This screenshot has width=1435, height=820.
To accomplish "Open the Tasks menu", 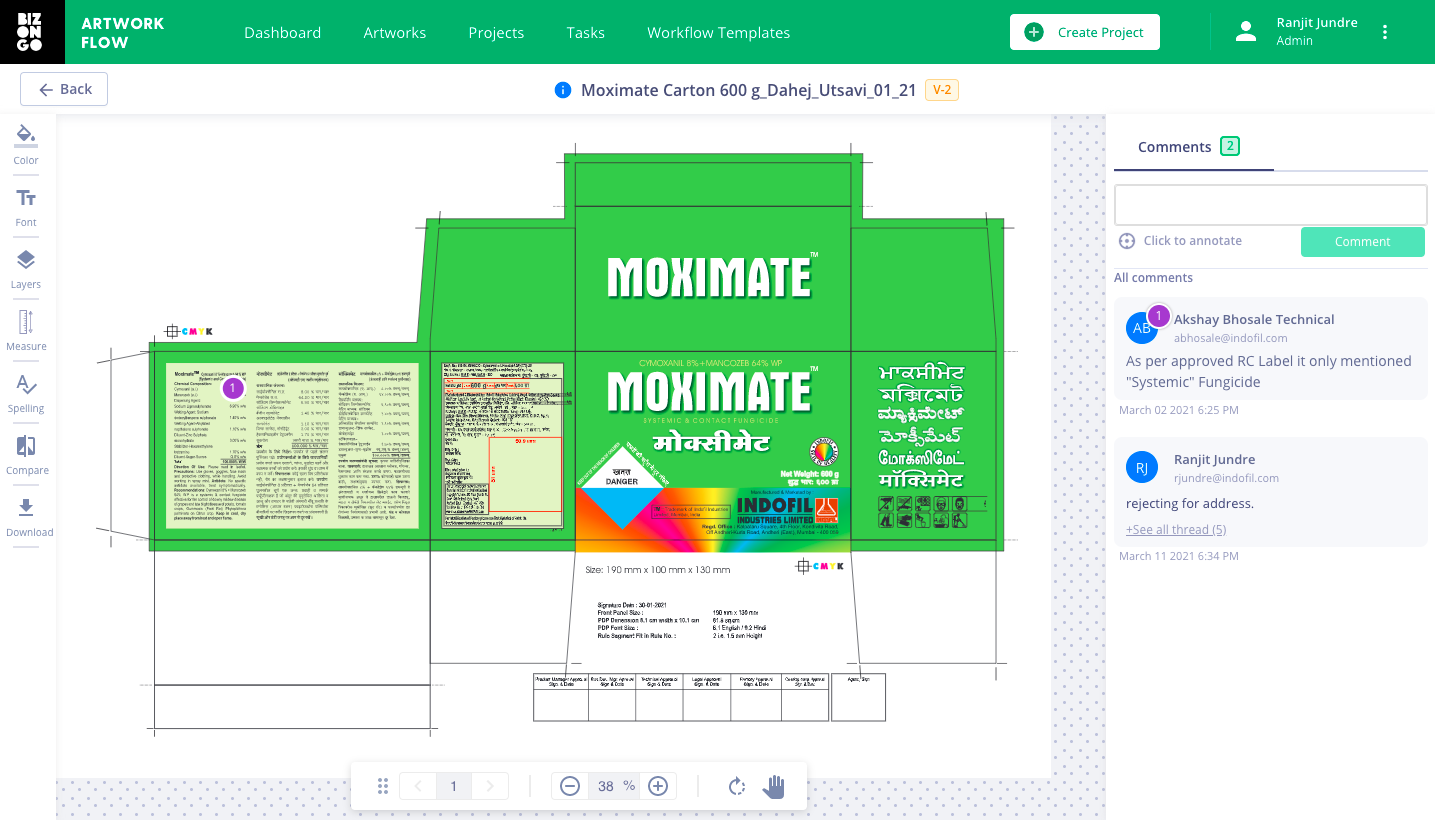I will tap(585, 32).
